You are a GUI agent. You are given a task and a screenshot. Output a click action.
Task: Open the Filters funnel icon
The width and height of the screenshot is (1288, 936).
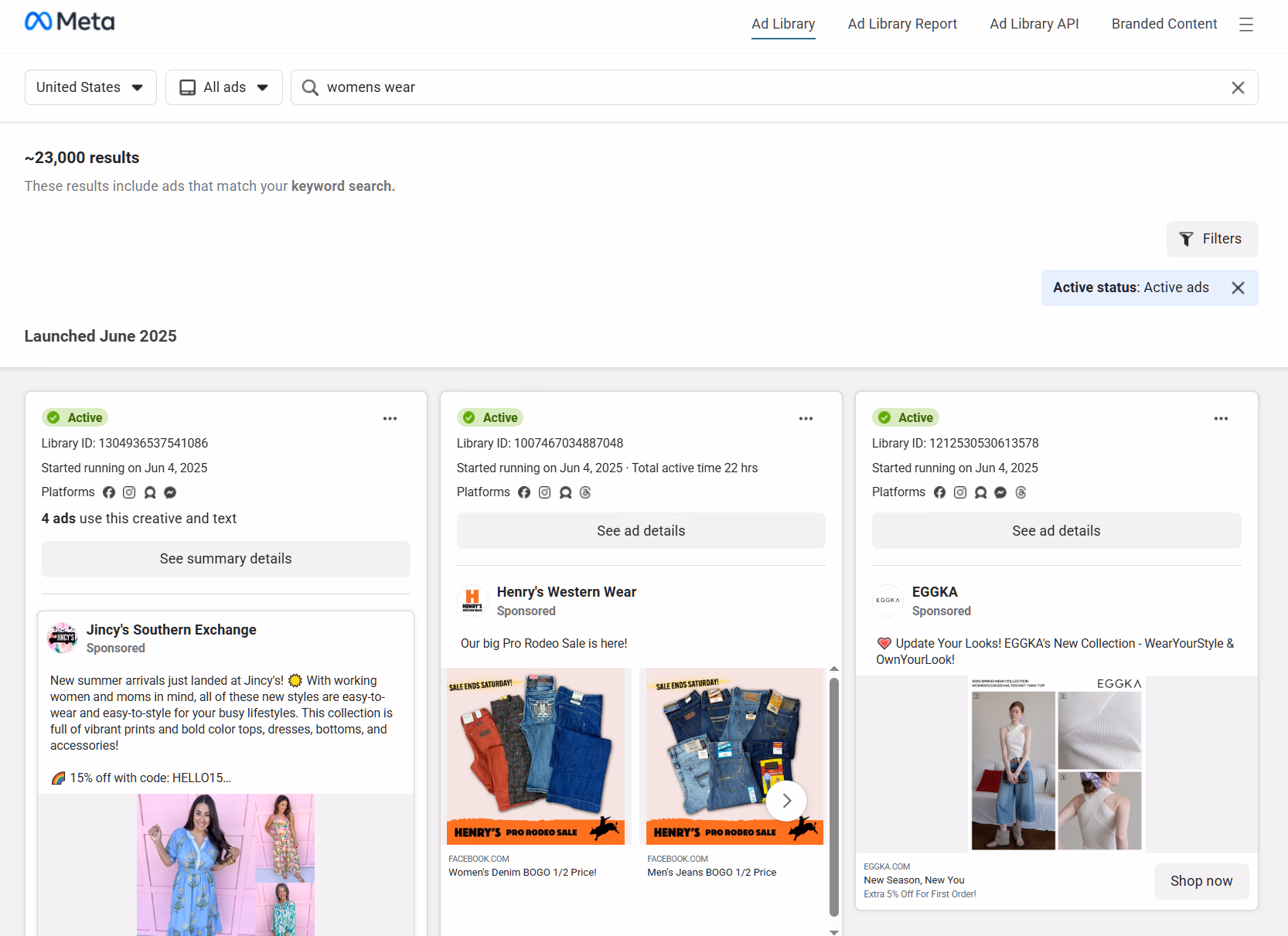coord(1187,239)
